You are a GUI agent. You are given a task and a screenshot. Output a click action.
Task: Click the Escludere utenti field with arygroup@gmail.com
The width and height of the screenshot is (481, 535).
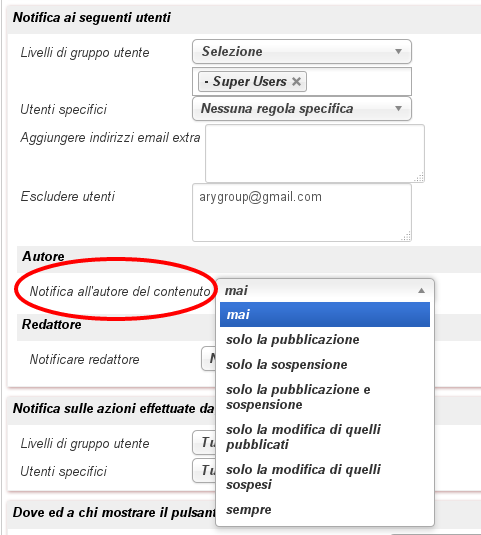click(302, 213)
